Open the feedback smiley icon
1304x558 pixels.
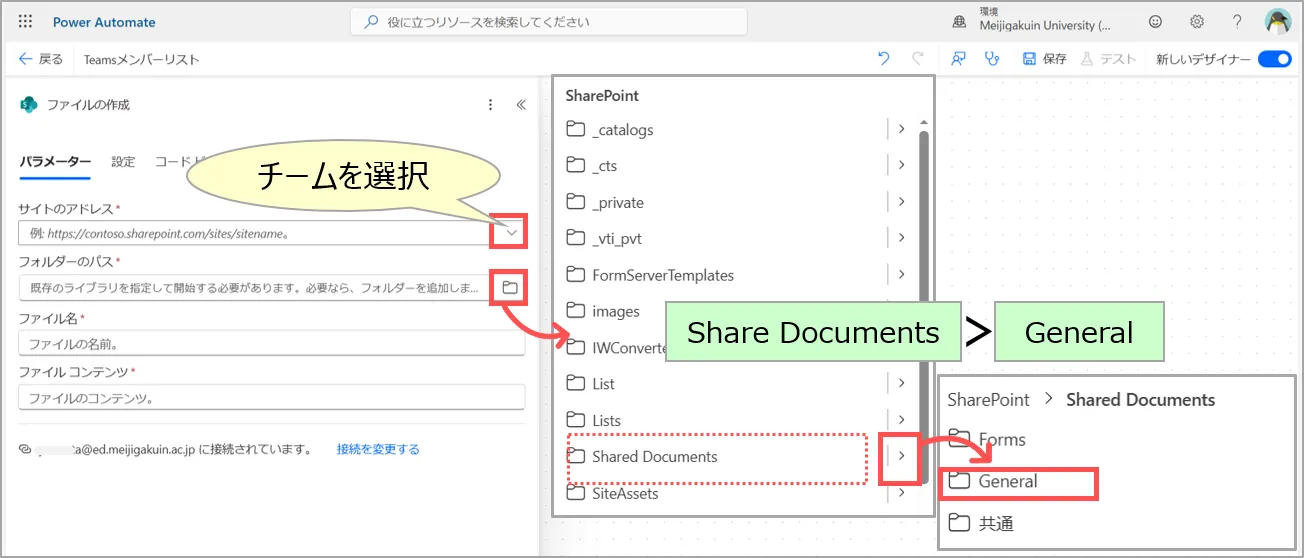point(1156,22)
